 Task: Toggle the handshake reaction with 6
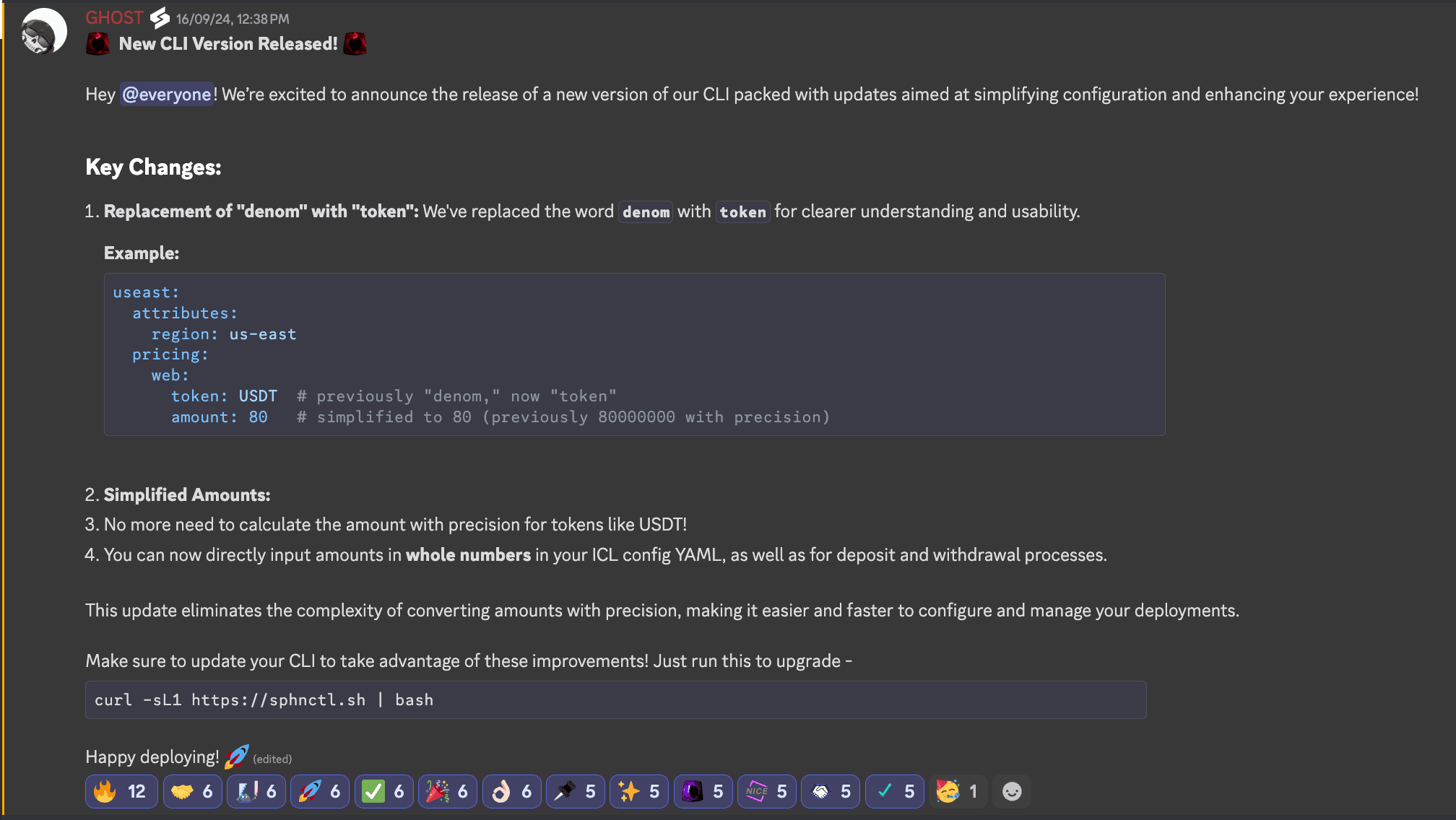pyautogui.click(x=192, y=792)
